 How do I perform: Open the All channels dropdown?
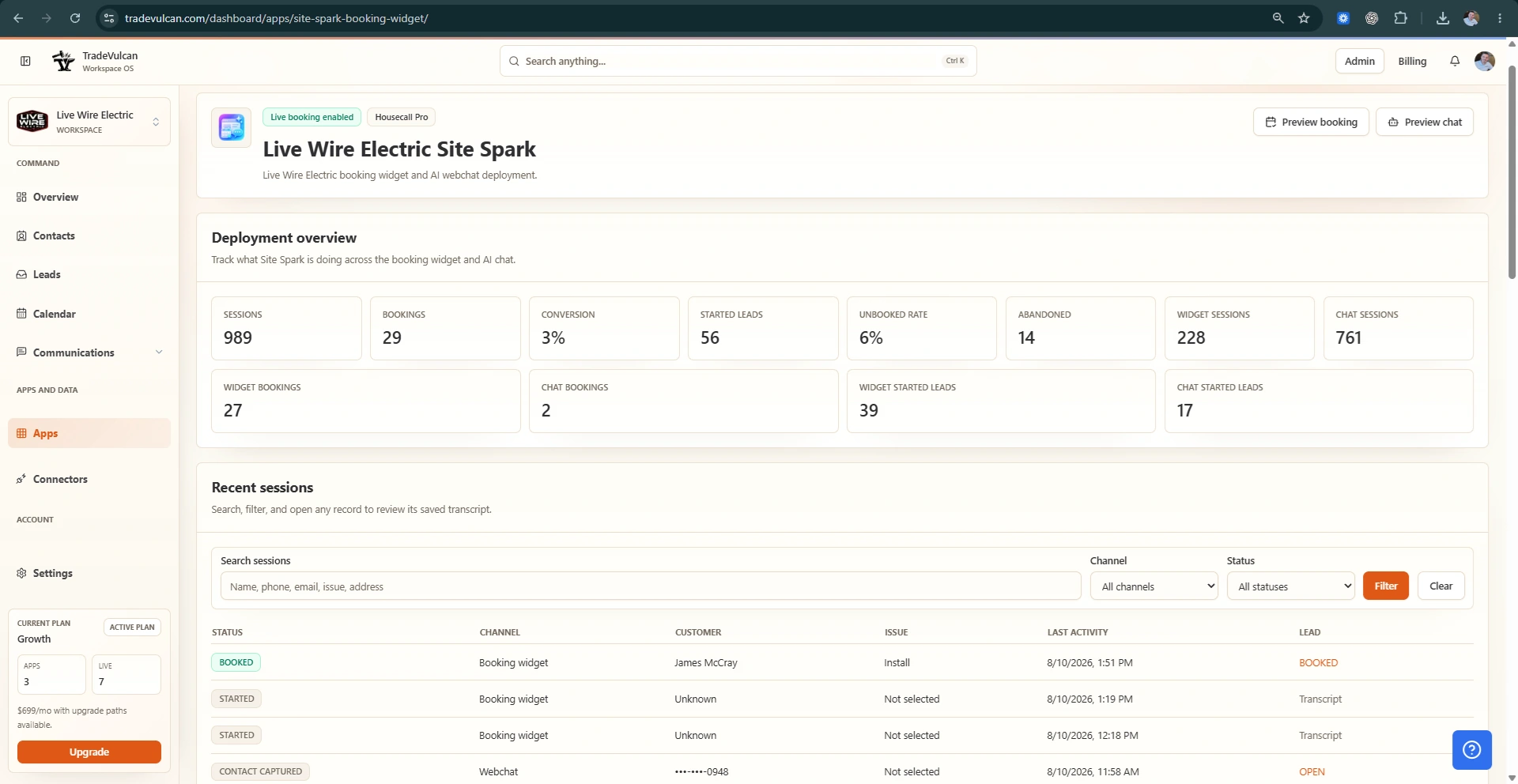coord(1154,586)
